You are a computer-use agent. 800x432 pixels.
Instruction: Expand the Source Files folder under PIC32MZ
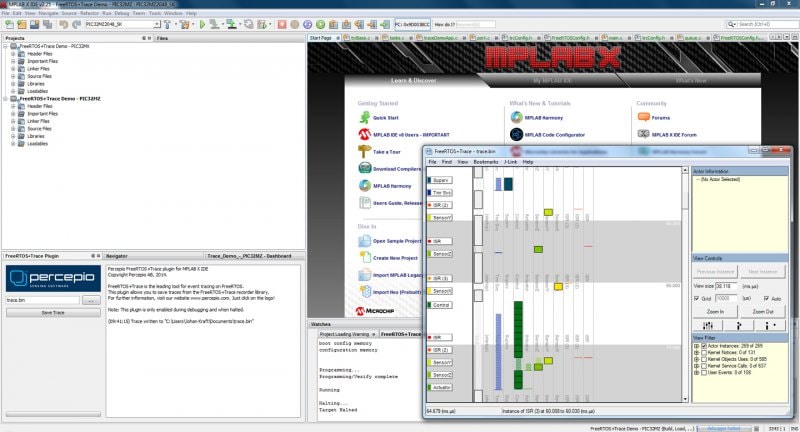13,129
